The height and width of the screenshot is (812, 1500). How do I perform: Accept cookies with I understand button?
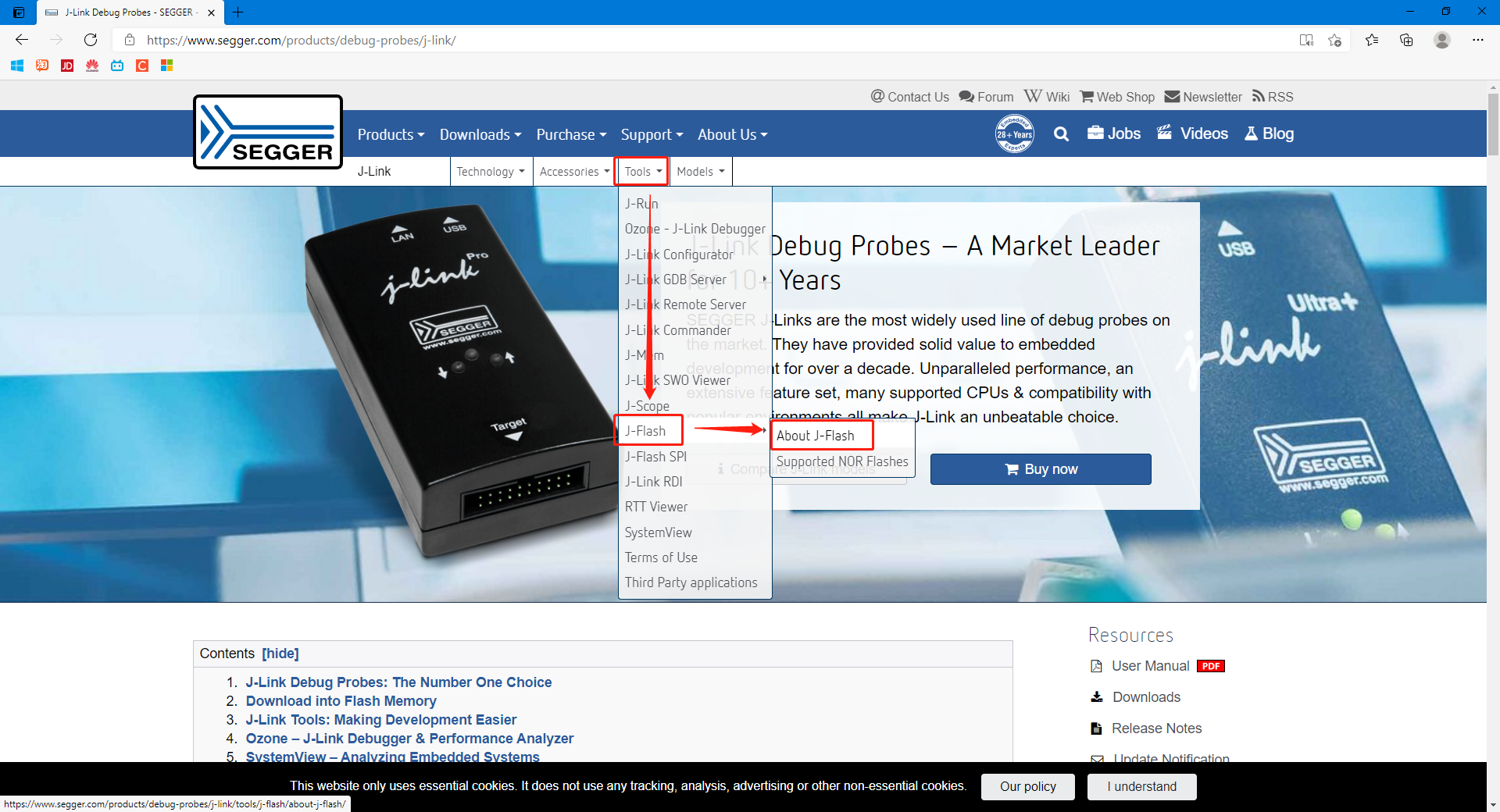[x=1141, y=787]
